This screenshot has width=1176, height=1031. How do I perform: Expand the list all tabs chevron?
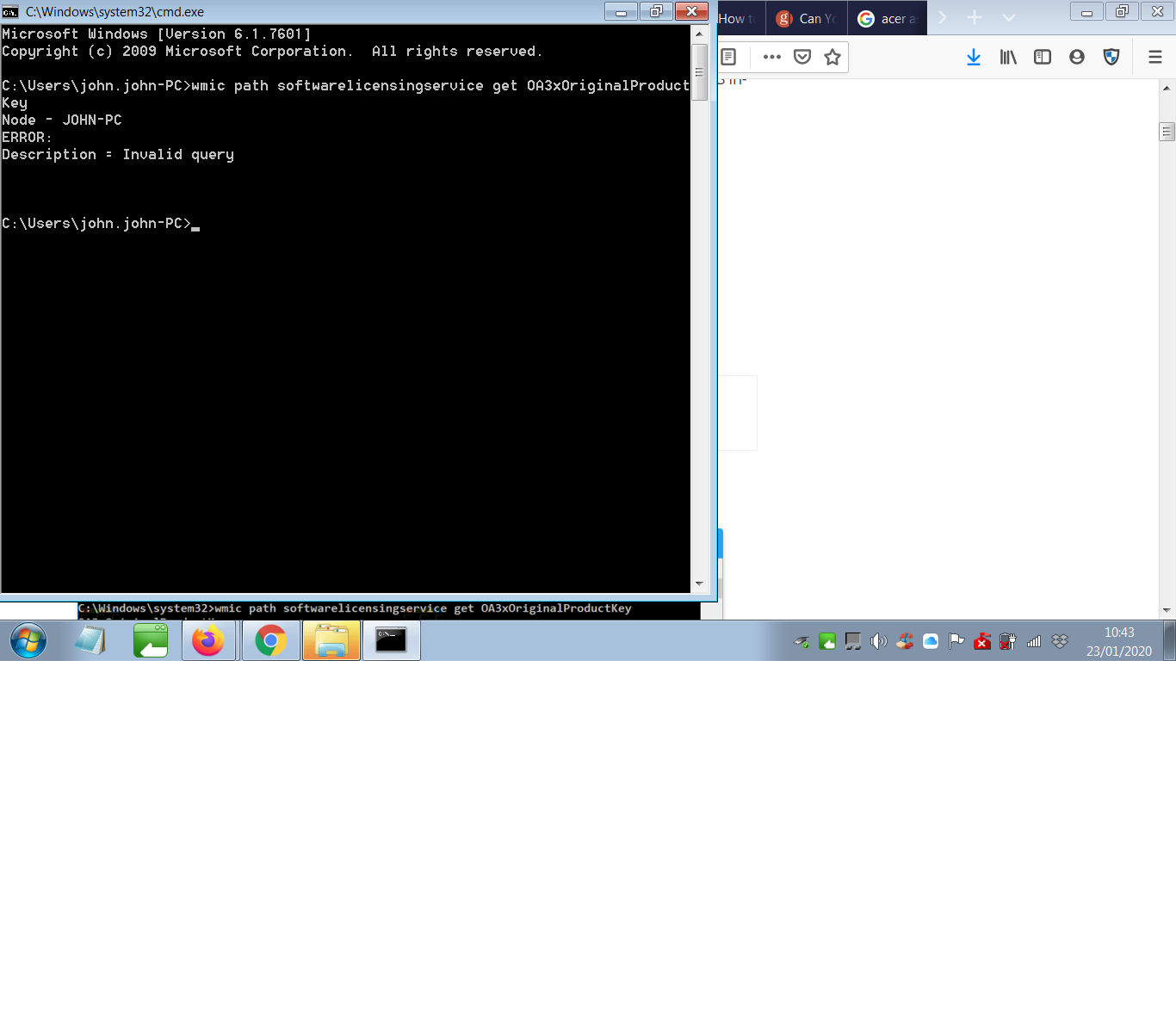1009,18
